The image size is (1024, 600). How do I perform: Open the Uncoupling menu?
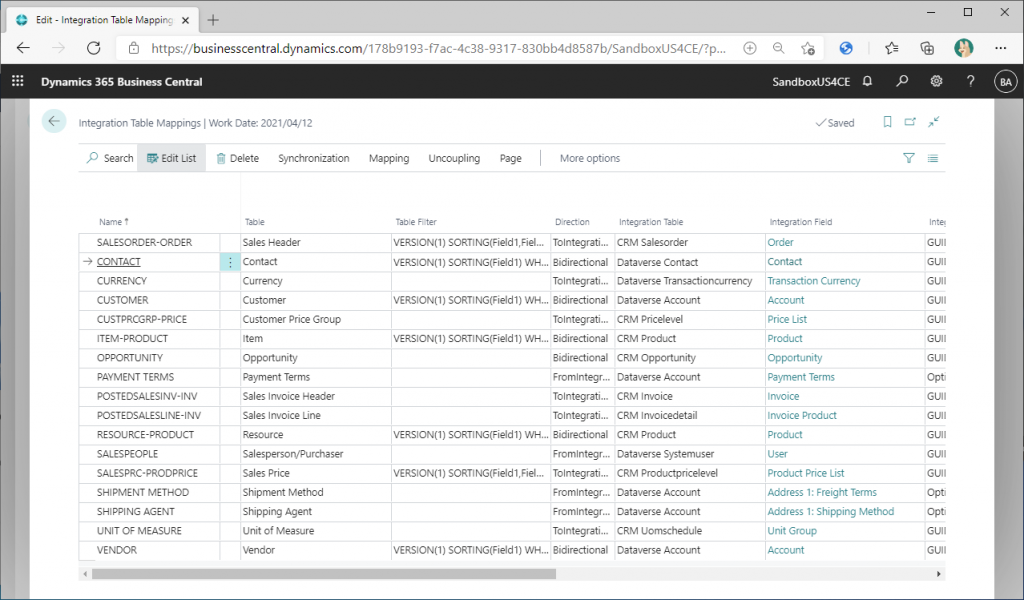coord(454,158)
